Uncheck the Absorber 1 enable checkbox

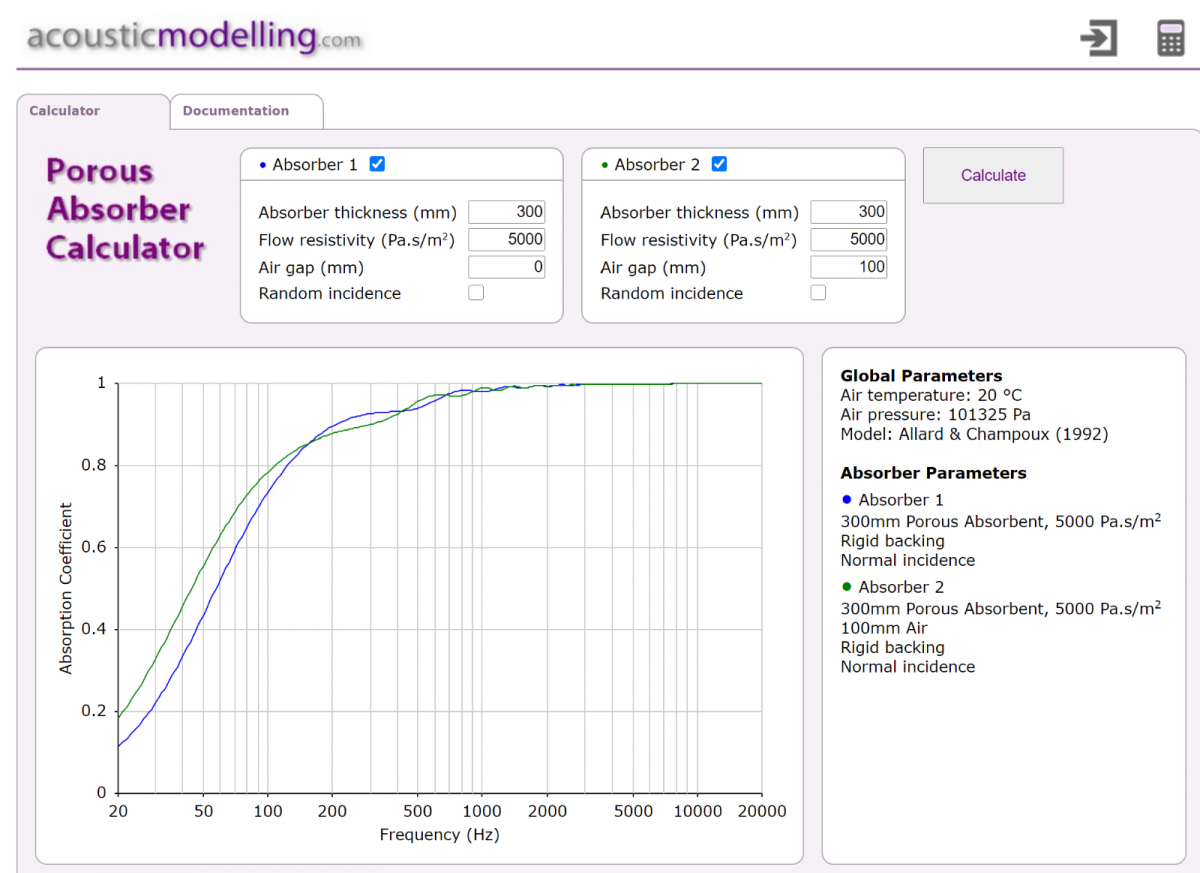coord(377,164)
